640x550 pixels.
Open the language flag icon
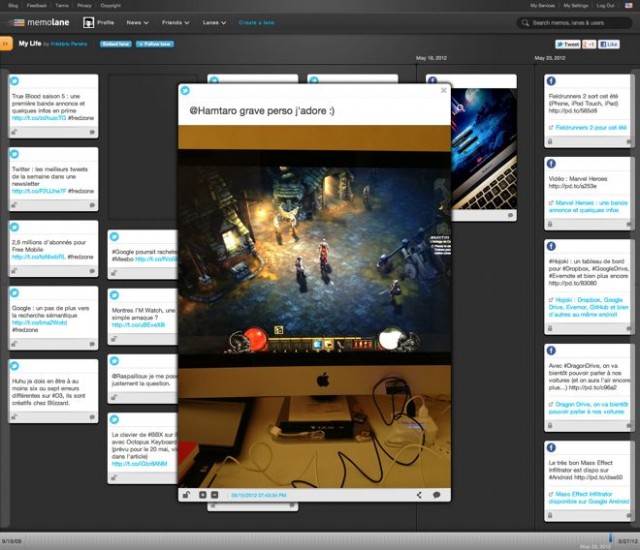(629, 6)
